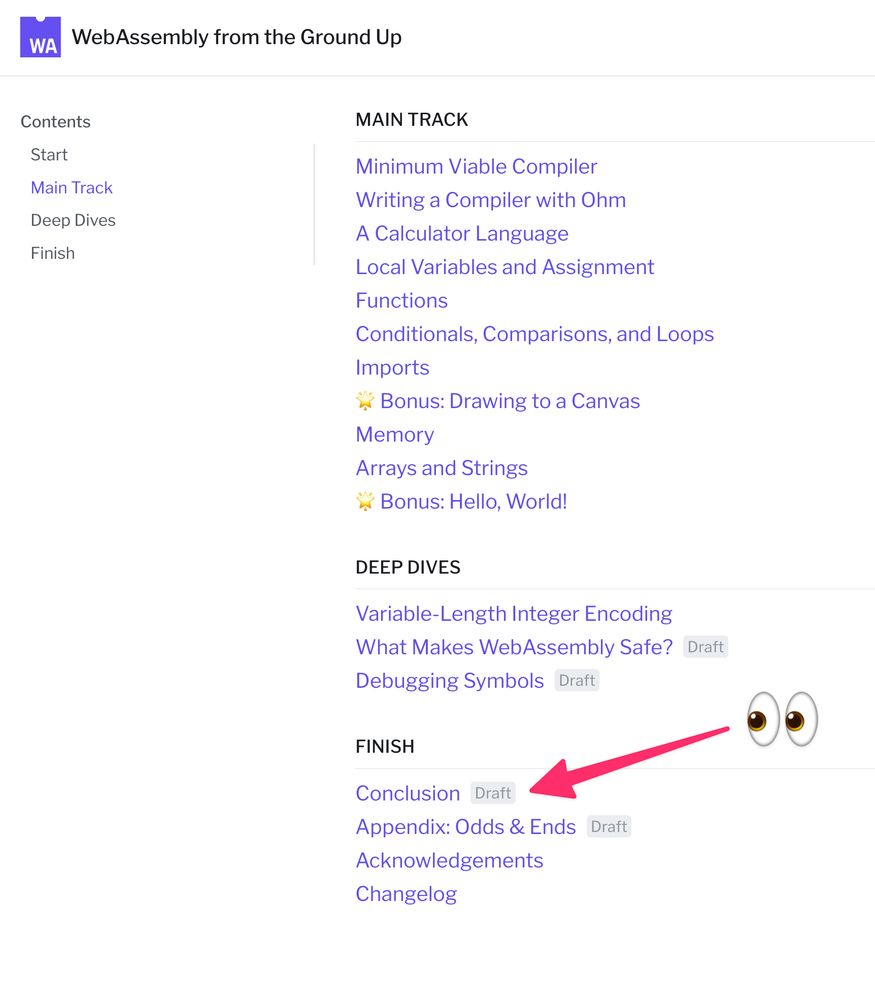Open What Makes WebAssembly Safe?
This screenshot has height=1000, width=875.
(x=515, y=647)
